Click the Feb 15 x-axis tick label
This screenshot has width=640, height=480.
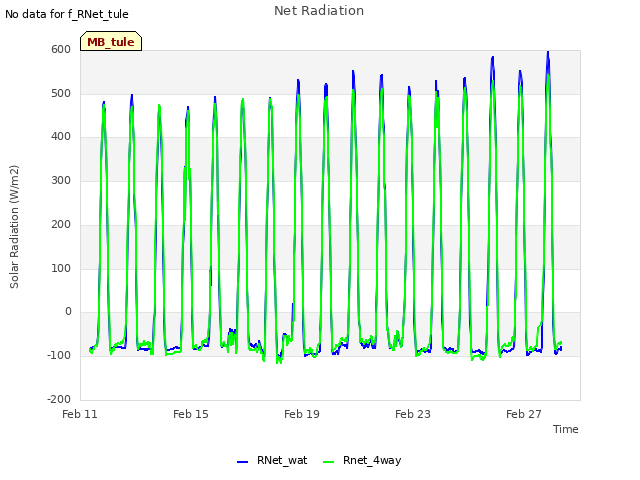click(191, 414)
